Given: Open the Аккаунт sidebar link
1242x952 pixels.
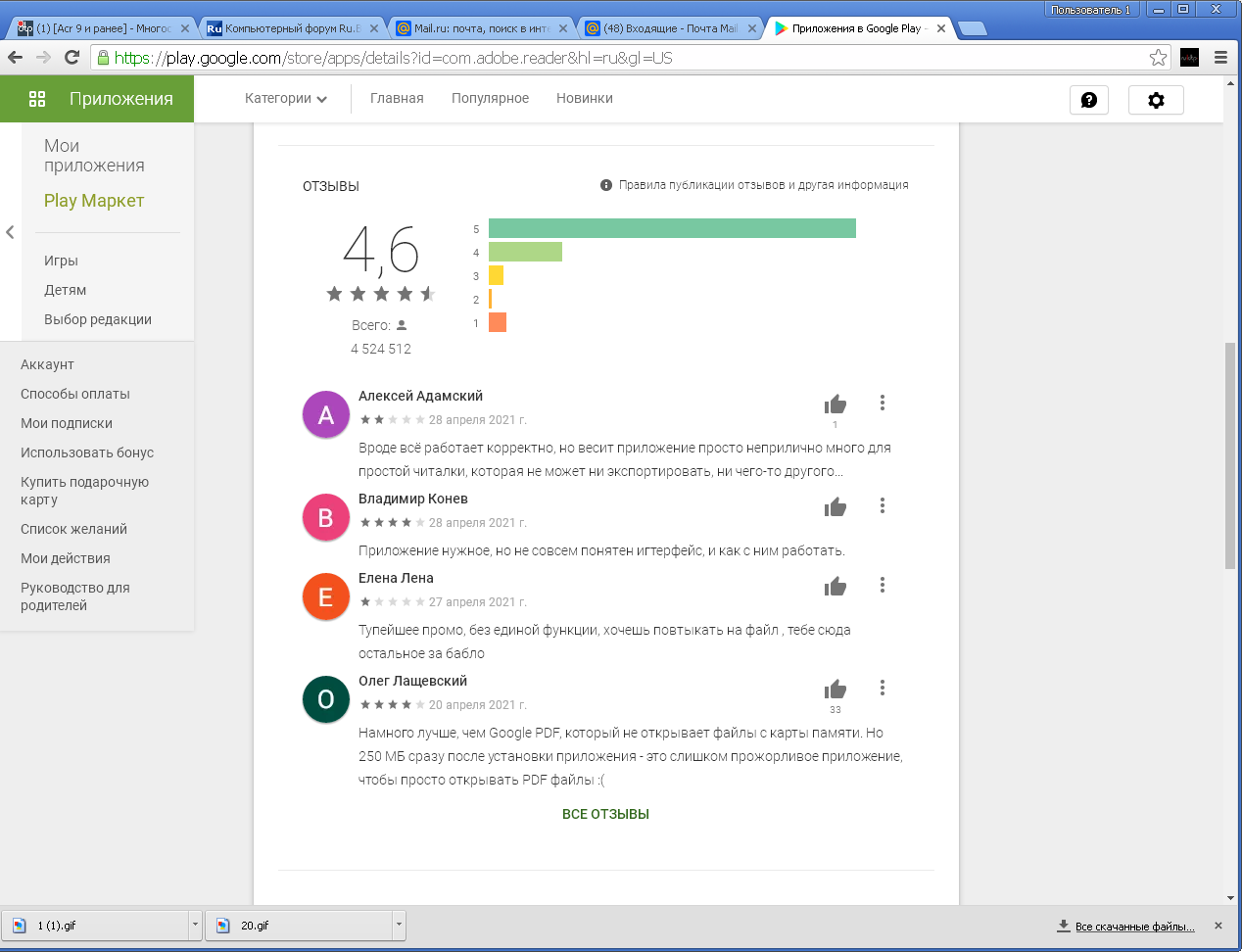Looking at the screenshot, I should click(47, 364).
